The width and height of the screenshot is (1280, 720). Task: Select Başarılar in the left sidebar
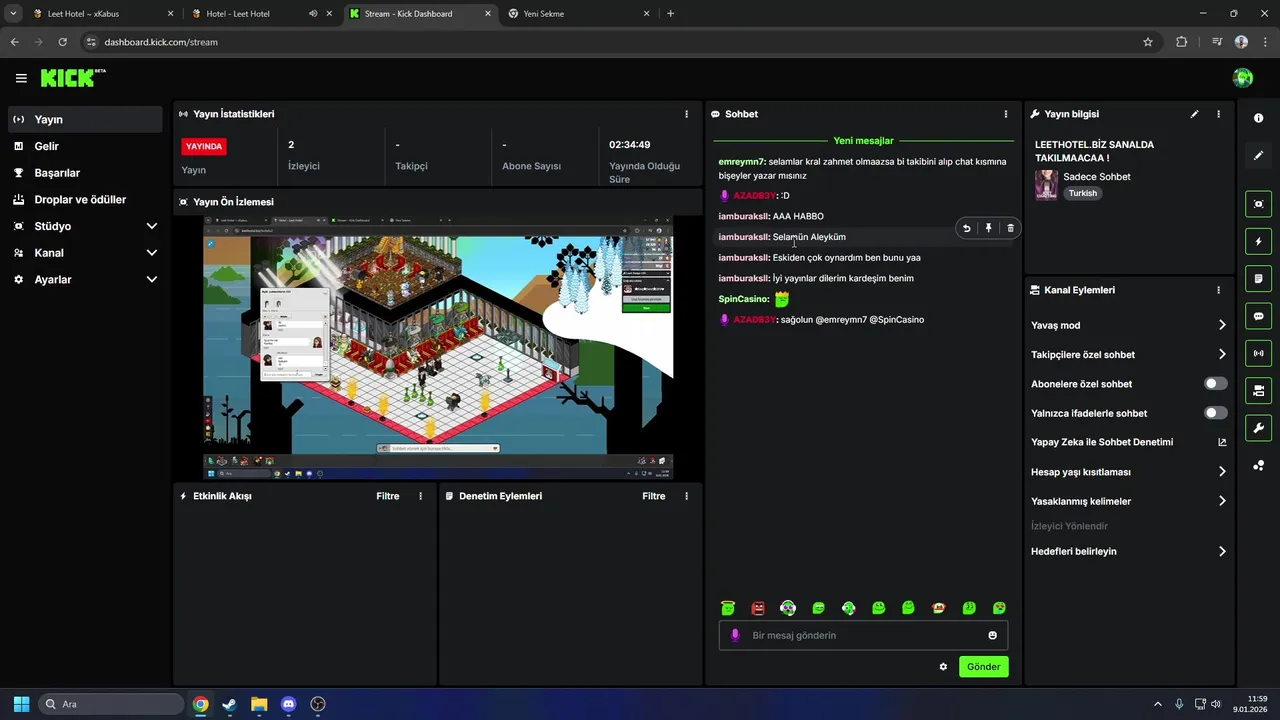(x=85, y=173)
